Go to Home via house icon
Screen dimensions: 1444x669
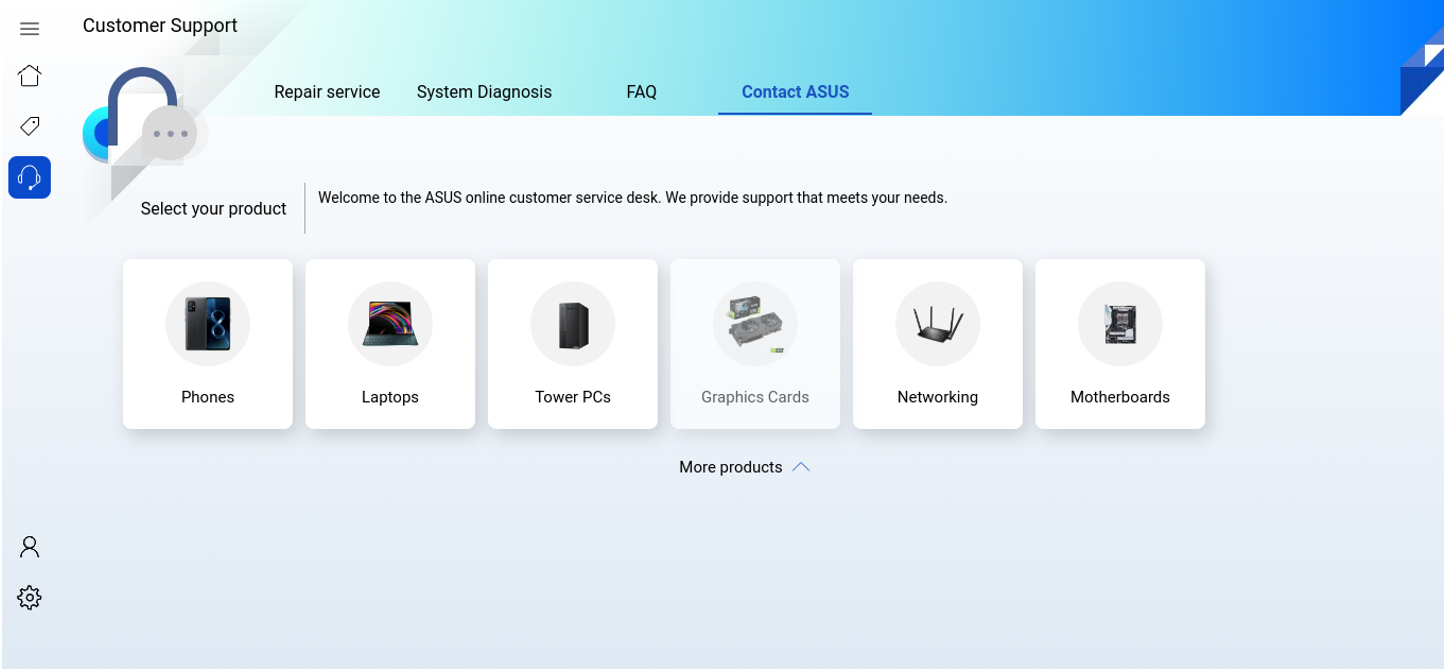[x=29, y=75]
